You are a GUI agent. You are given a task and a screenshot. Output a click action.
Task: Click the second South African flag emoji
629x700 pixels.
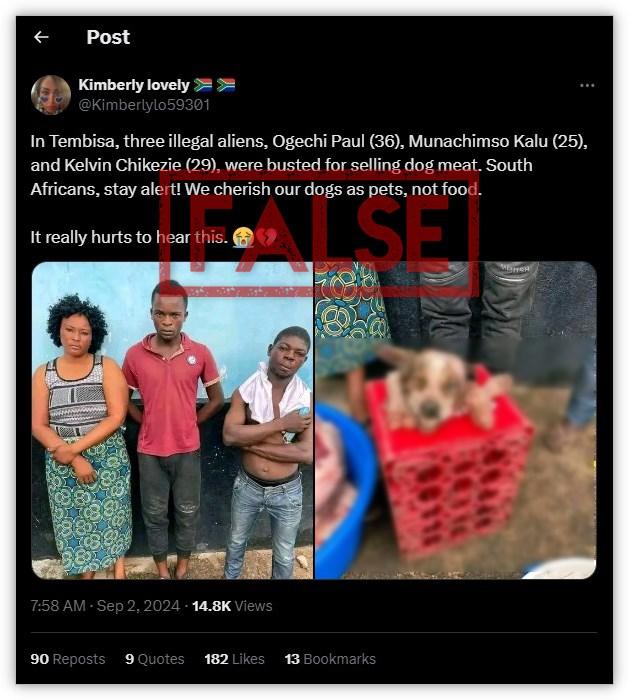click(x=226, y=85)
